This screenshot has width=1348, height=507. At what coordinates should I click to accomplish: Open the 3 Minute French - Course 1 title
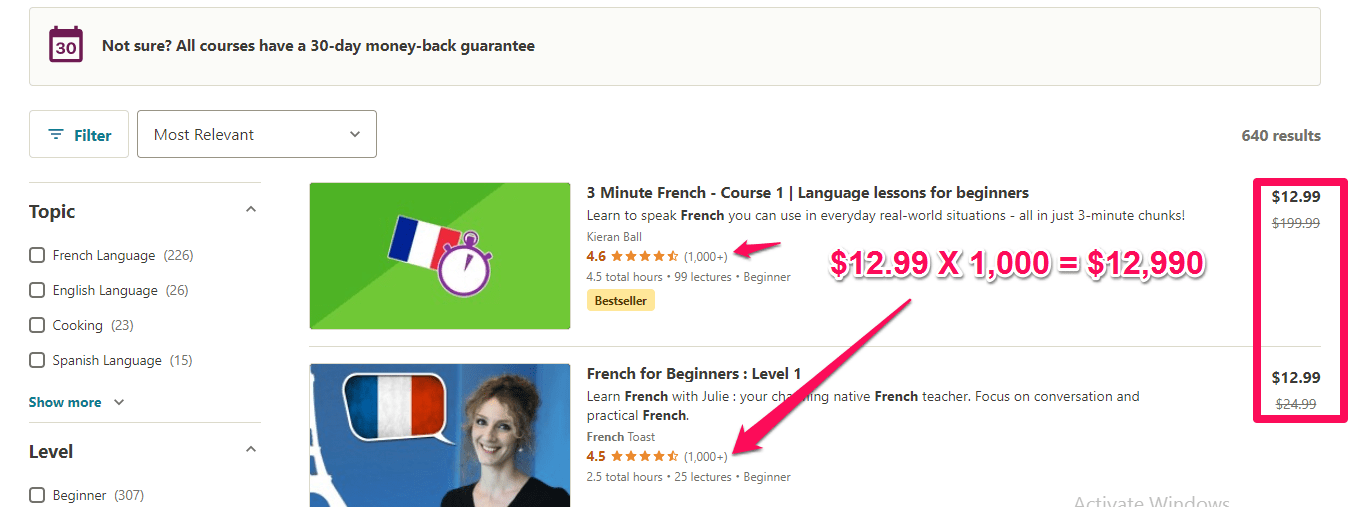pyautogui.click(x=807, y=193)
